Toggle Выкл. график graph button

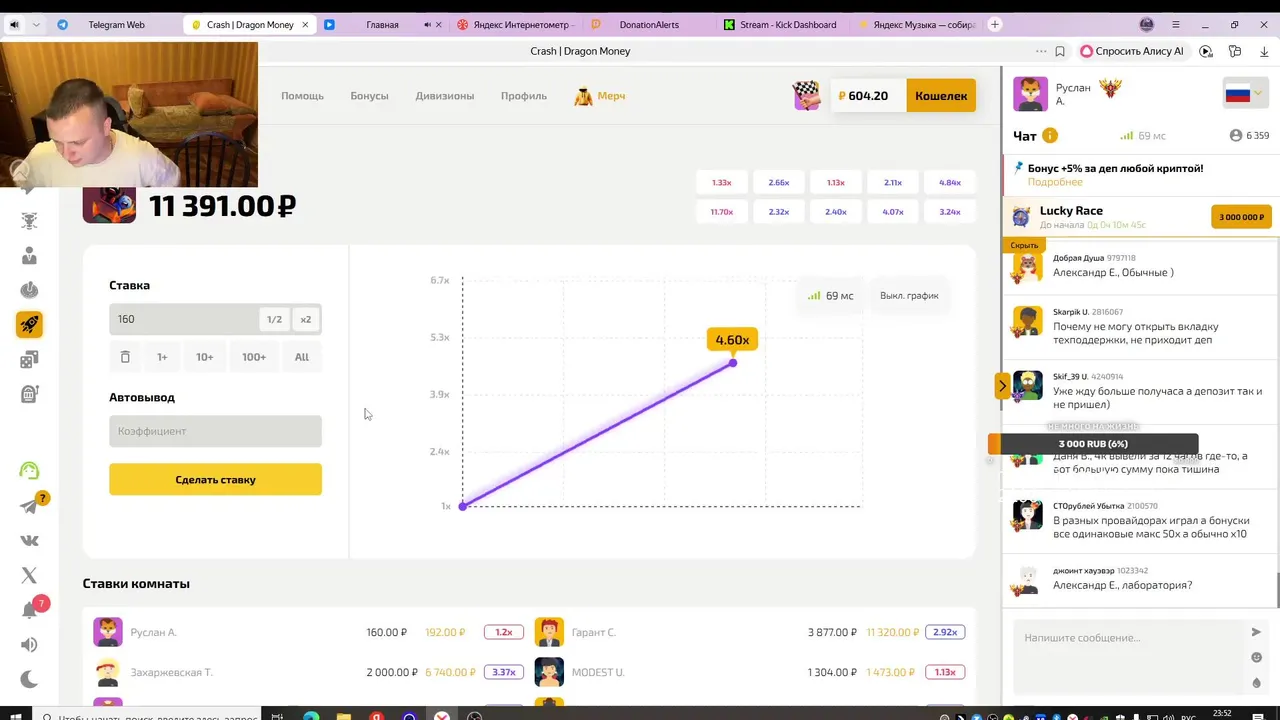[909, 296]
